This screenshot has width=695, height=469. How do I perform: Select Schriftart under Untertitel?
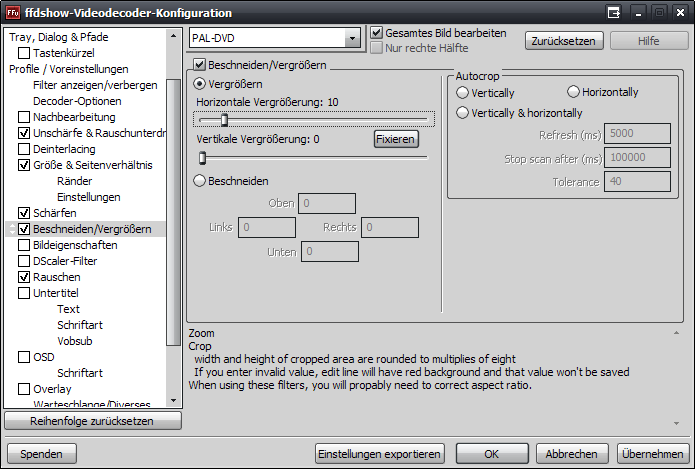80,325
